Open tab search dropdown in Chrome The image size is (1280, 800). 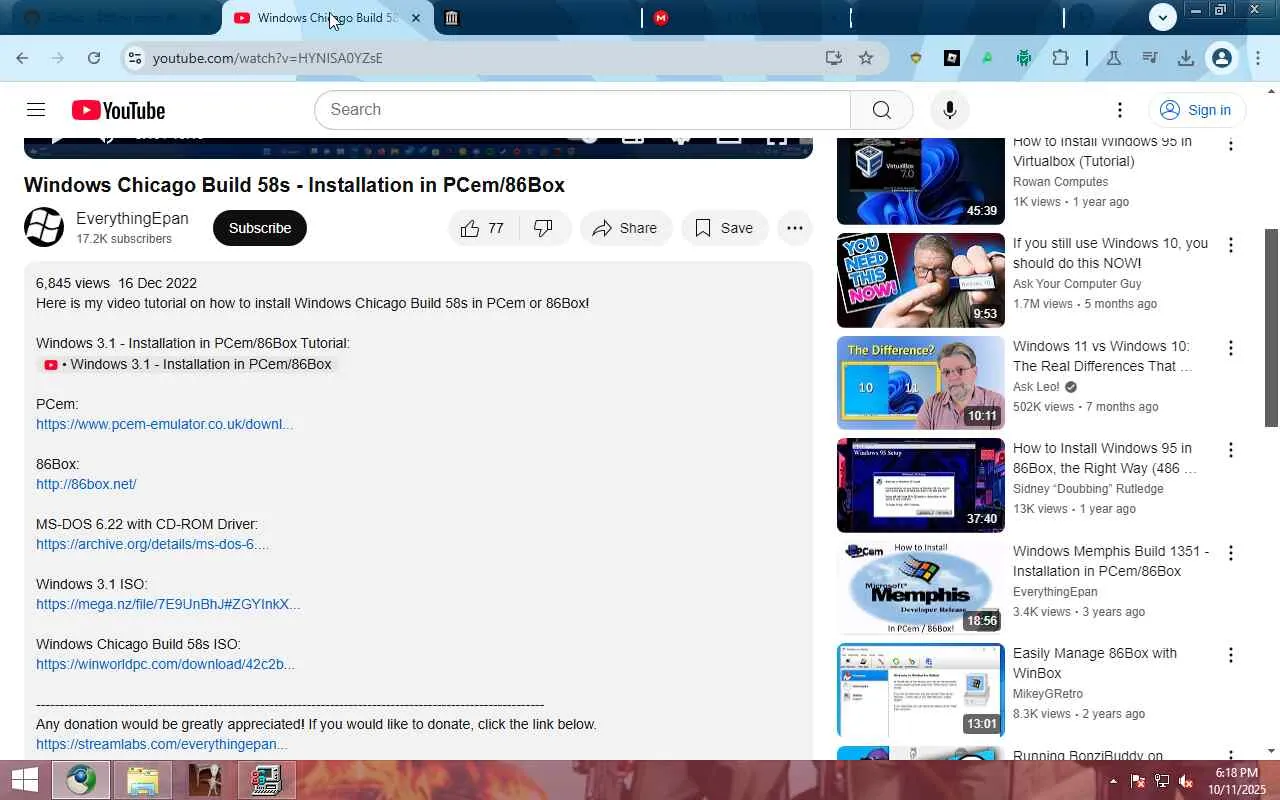pos(1162,17)
